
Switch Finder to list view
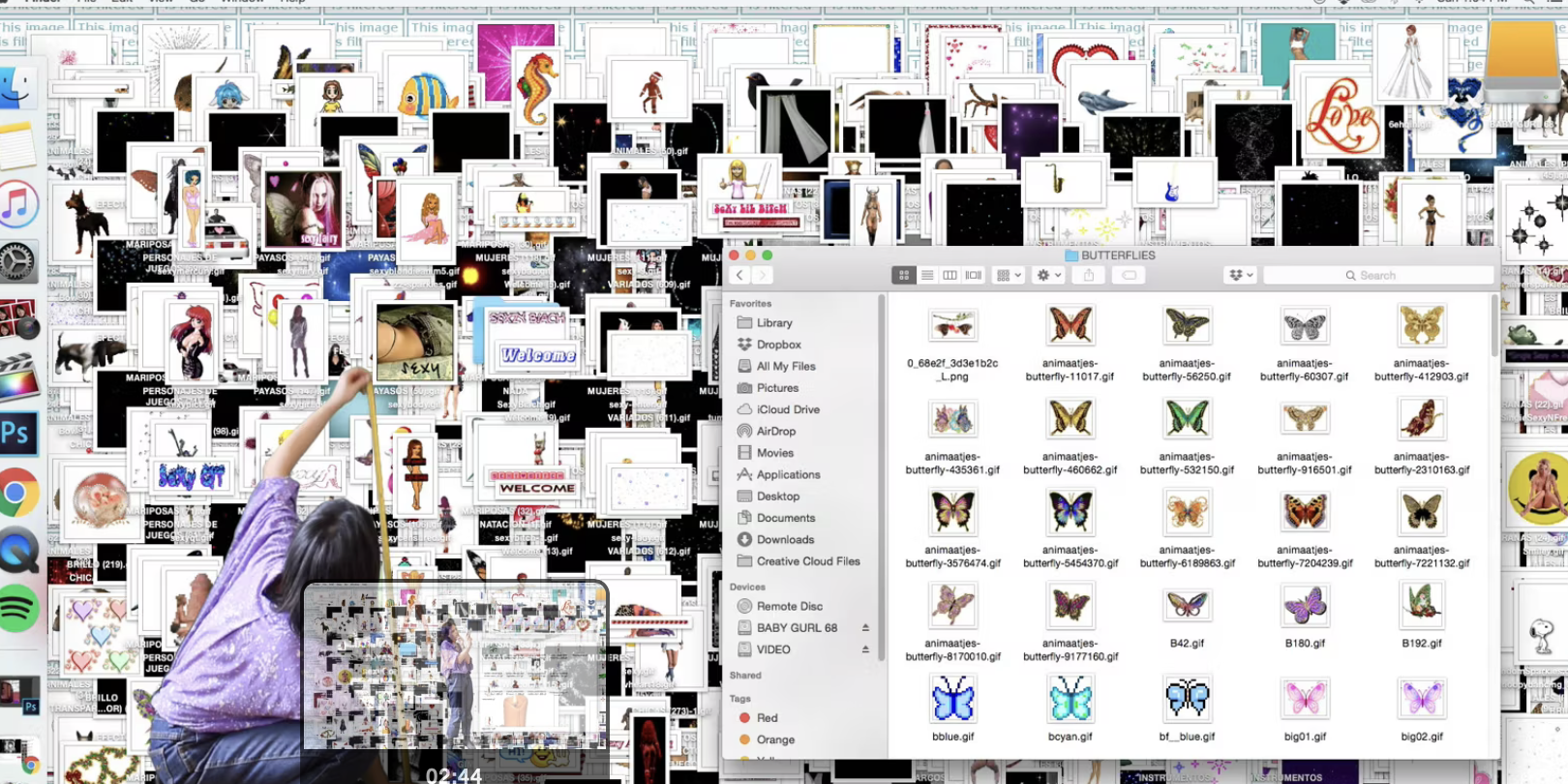[x=927, y=276]
